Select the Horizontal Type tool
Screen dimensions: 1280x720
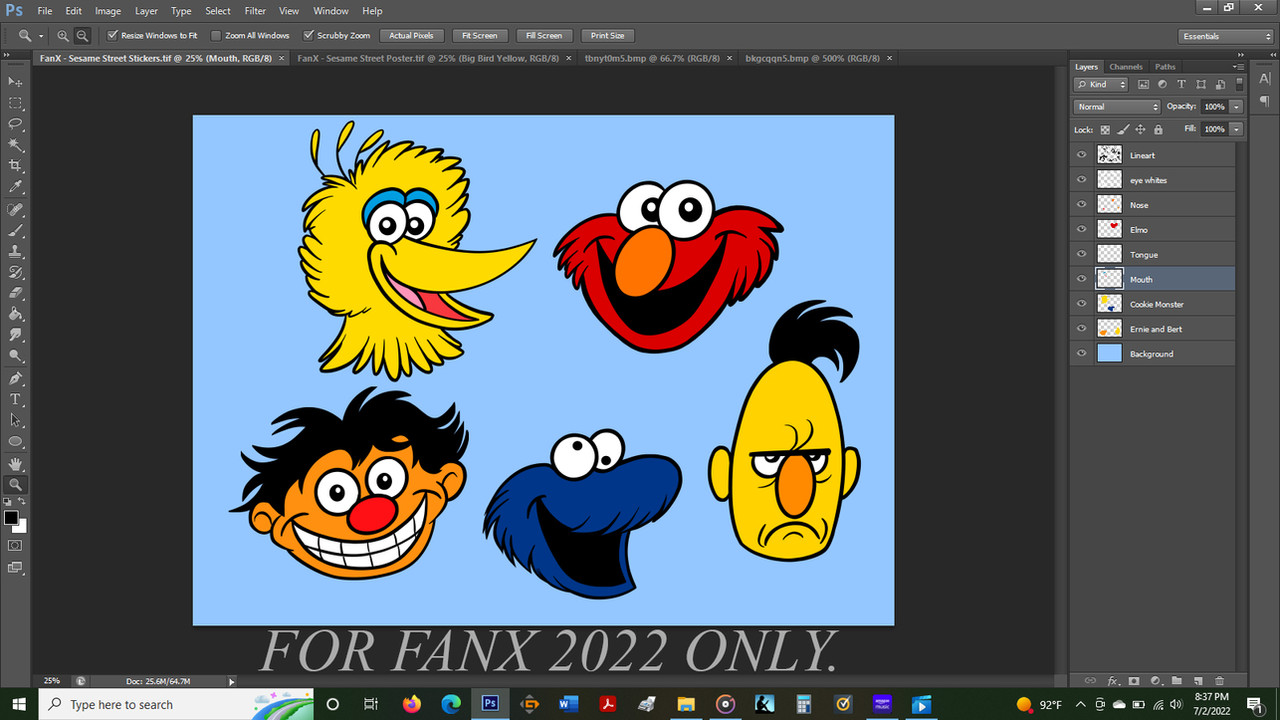15,400
